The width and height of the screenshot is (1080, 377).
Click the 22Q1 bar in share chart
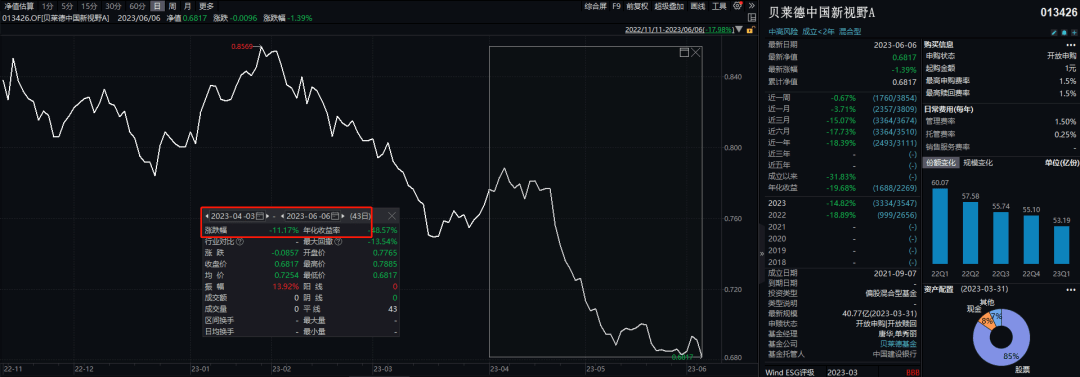point(939,227)
